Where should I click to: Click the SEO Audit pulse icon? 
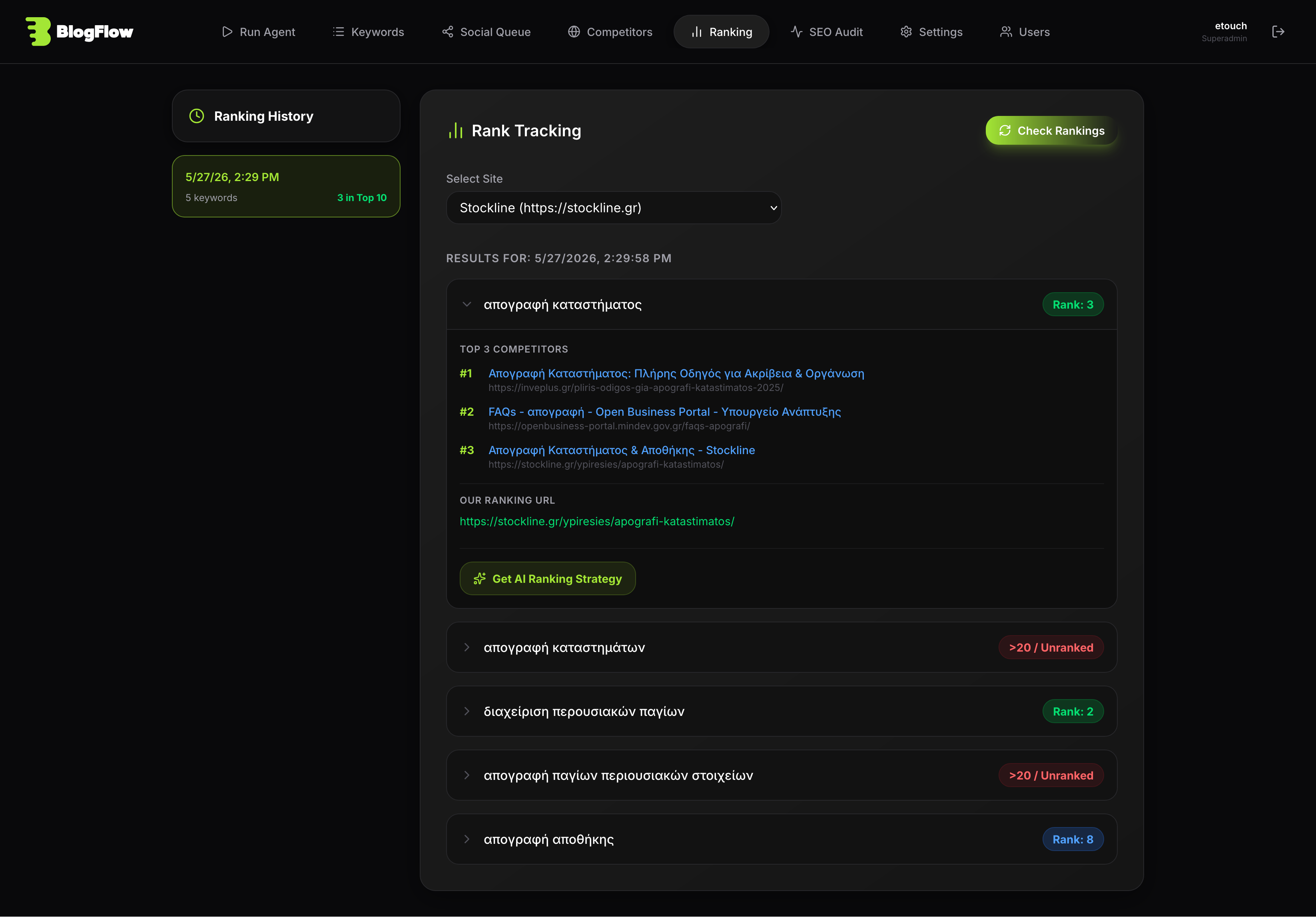tap(796, 32)
